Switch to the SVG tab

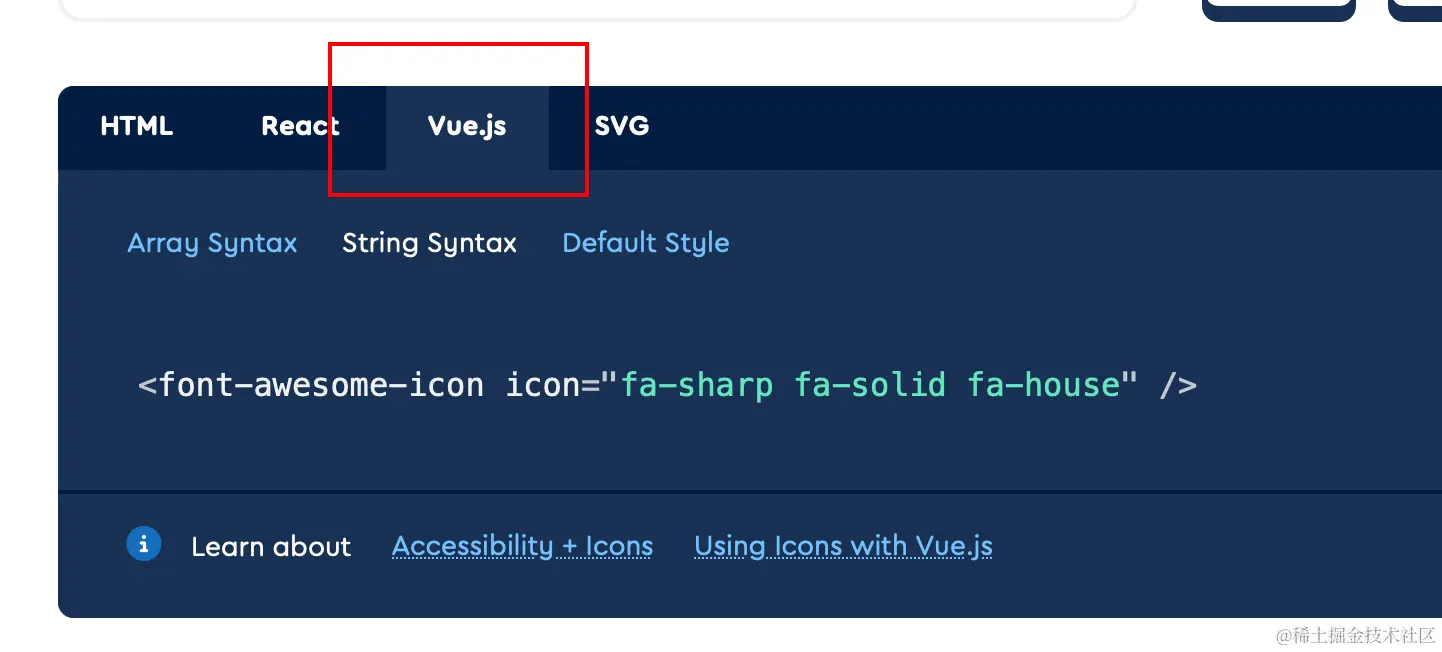click(x=622, y=126)
